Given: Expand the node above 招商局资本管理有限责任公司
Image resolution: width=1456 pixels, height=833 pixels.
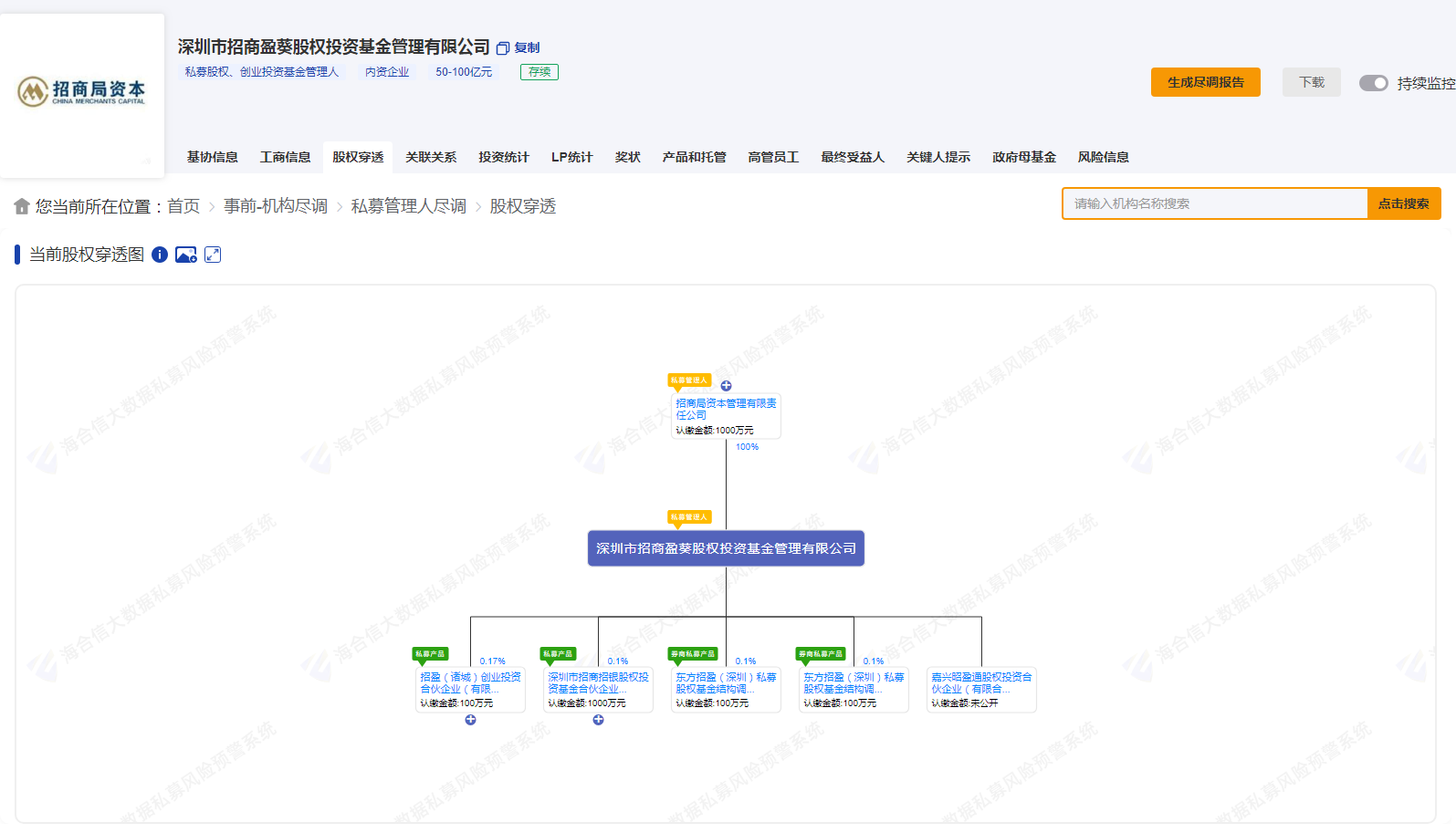Looking at the screenshot, I should tap(726, 386).
